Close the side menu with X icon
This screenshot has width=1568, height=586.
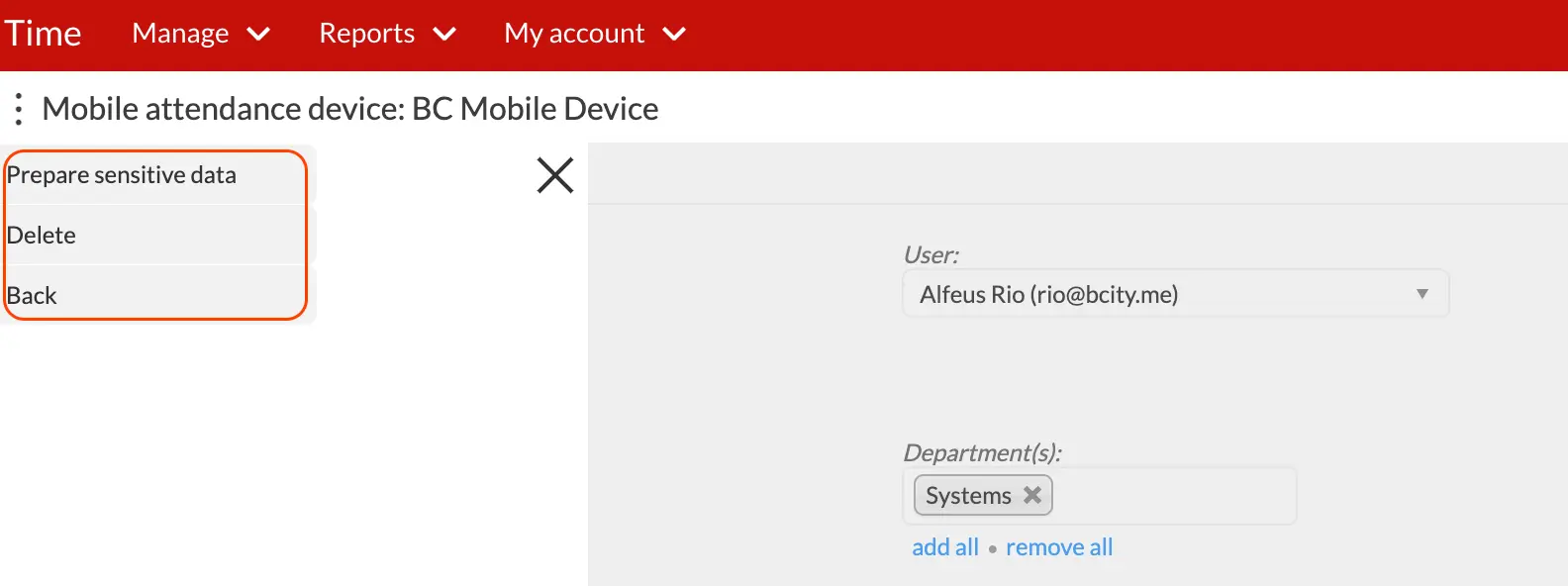(555, 175)
